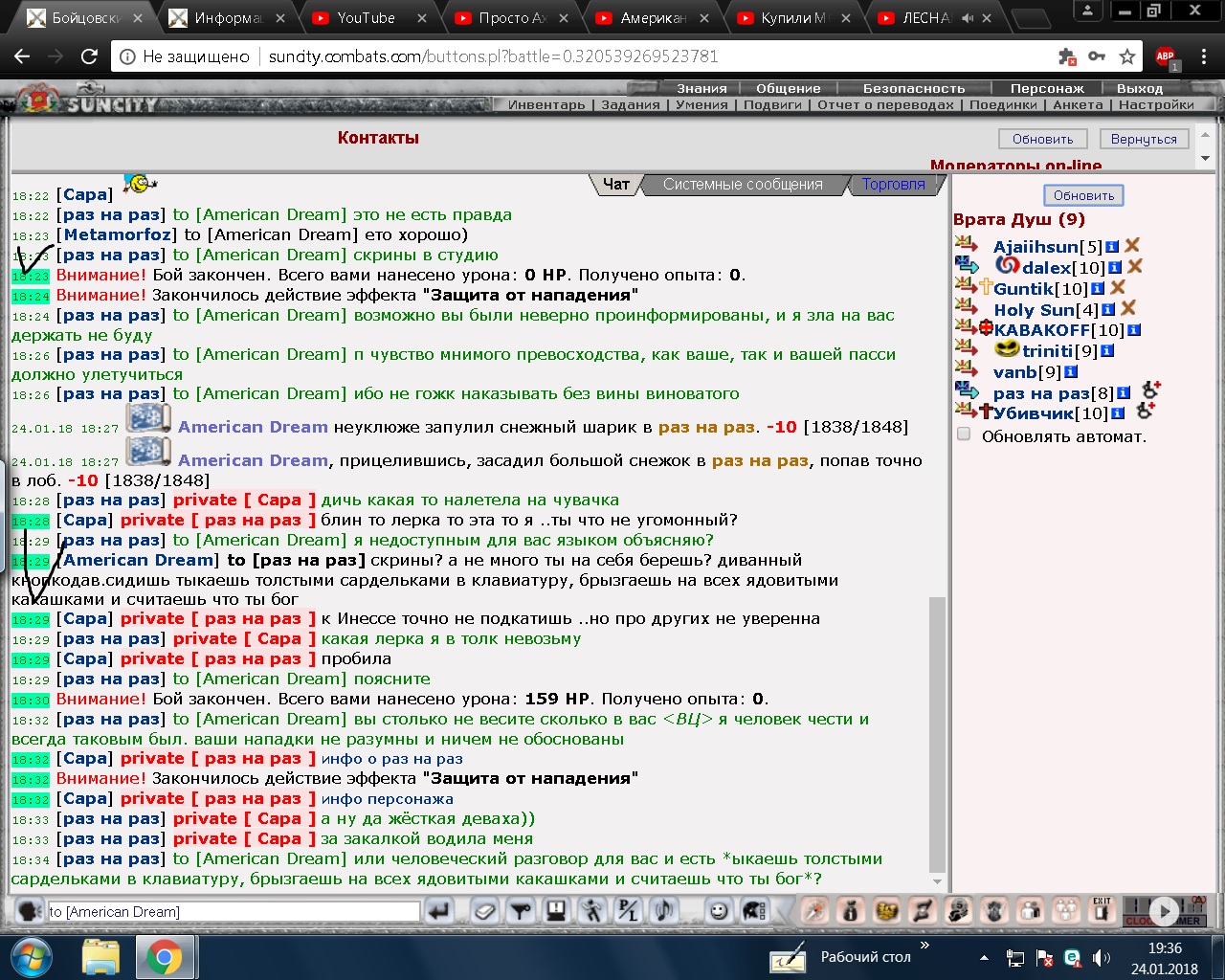Click the chat message input field
The image size is (1225, 980).
(234, 911)
